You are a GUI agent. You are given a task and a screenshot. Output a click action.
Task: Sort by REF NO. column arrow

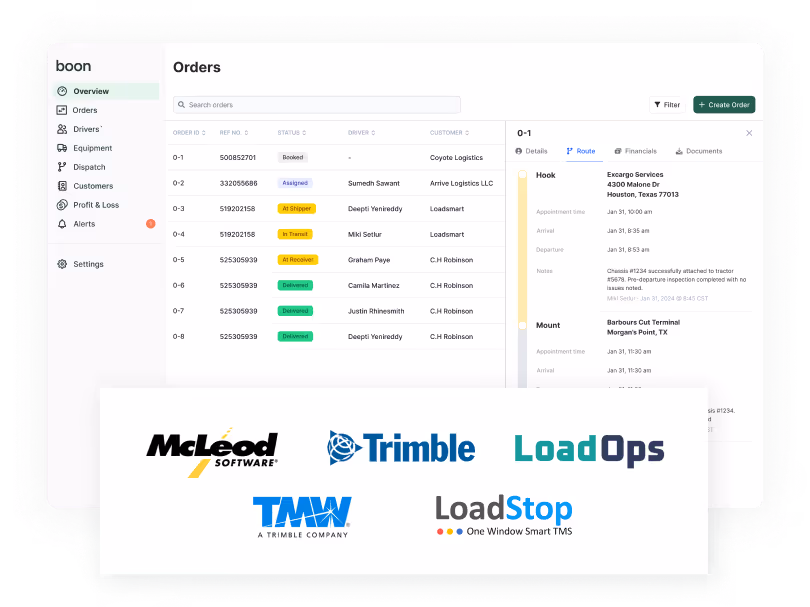point(246,133)
